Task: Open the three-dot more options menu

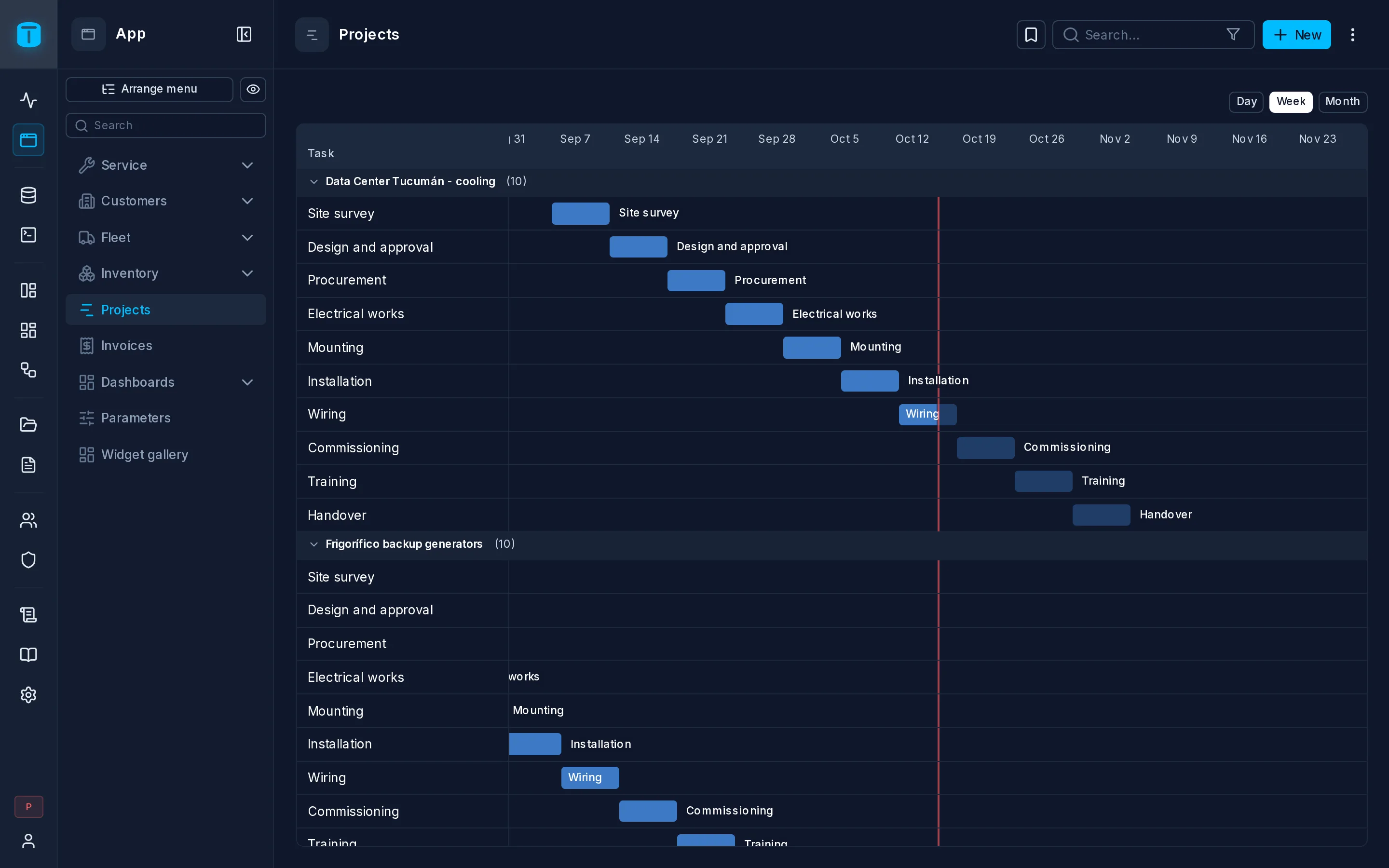Action: [x=1352, y=34]
